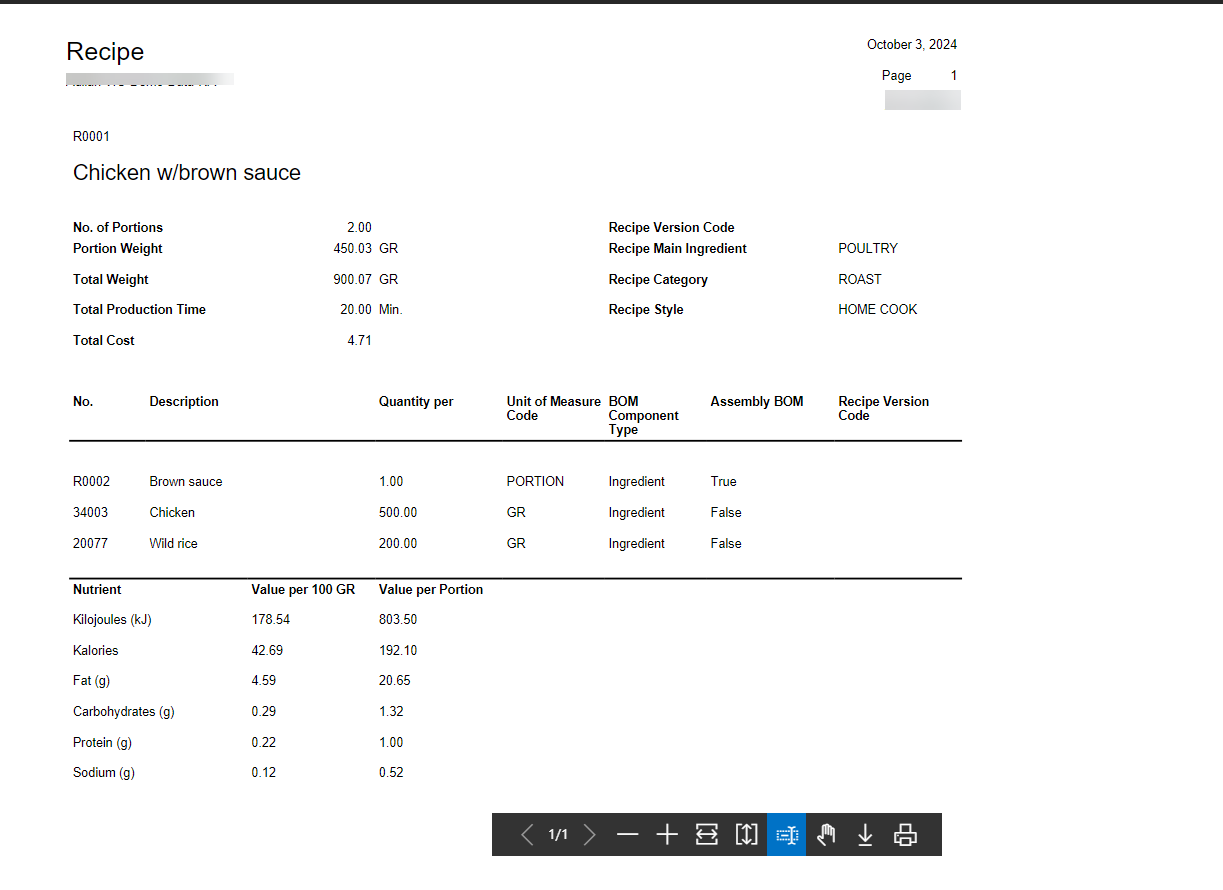Click the date October 3, 2024
The width and height of the screenshot is (1223, 890).
(912, 44)
